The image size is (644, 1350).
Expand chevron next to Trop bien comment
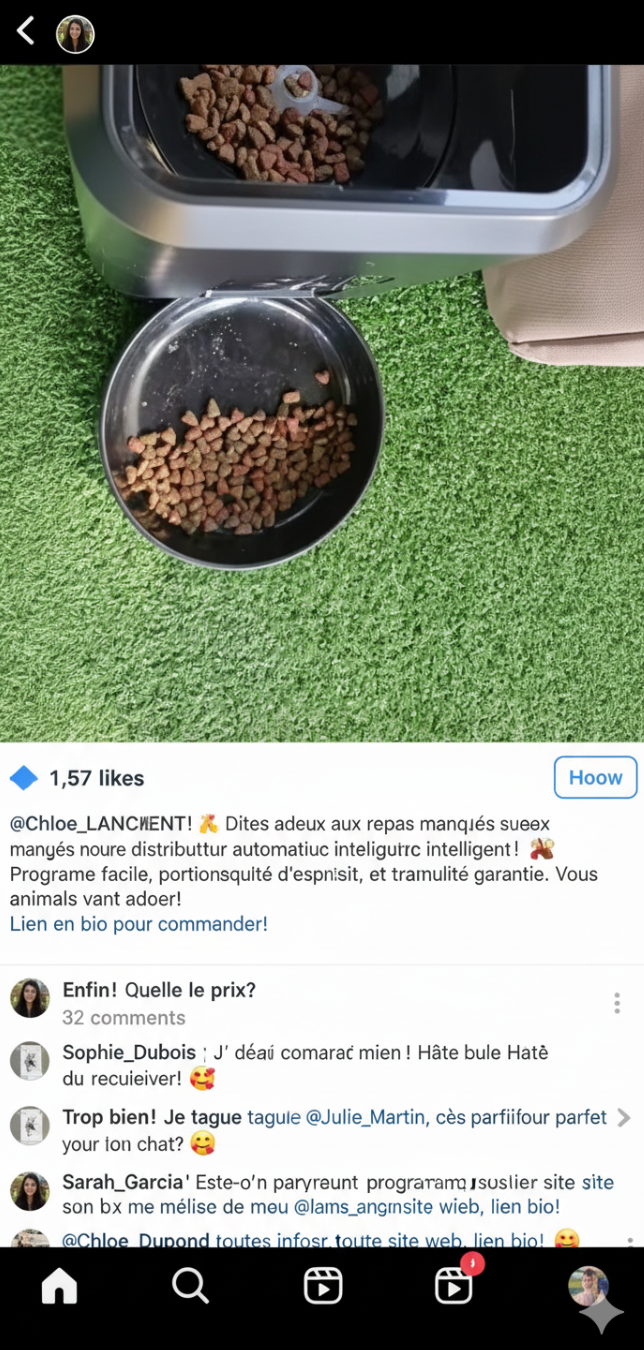click(x=624, y=1118)
